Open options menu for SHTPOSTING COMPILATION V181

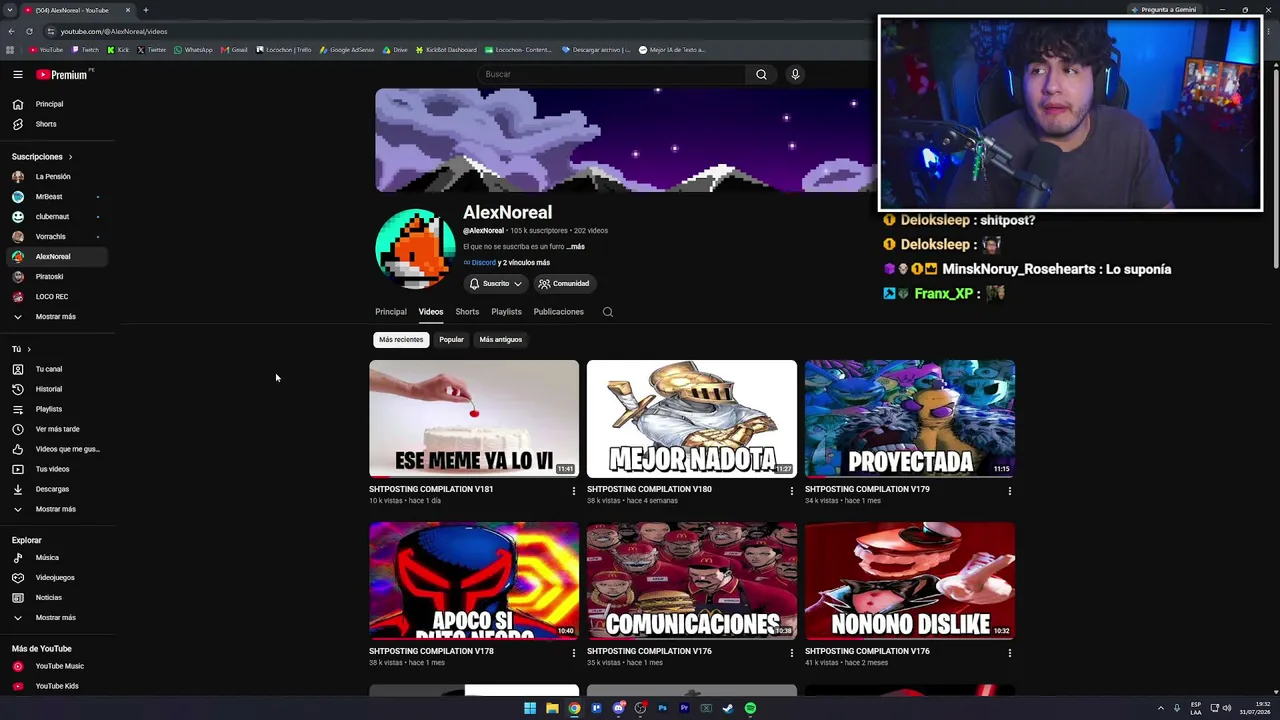[x=573, y=491]
